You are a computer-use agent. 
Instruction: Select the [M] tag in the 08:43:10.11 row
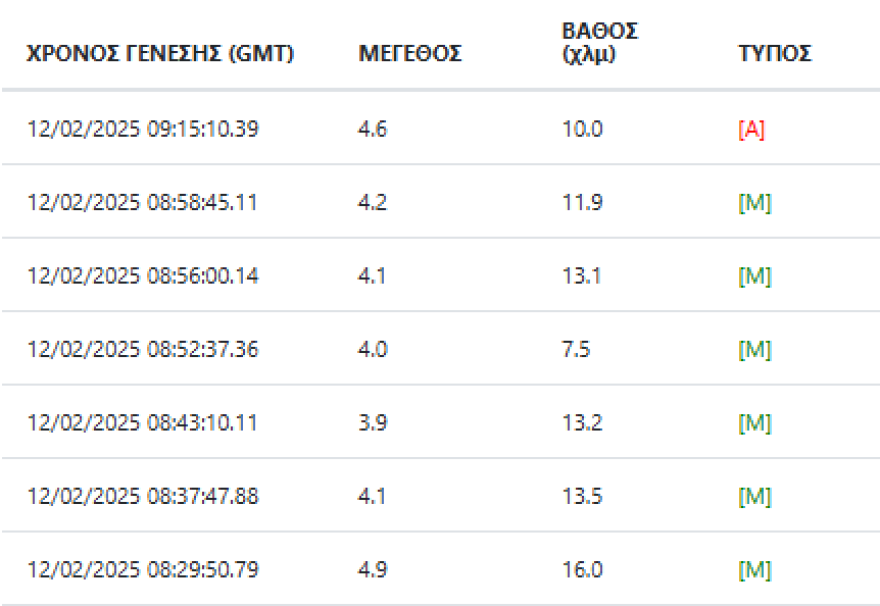coord(755,423)
